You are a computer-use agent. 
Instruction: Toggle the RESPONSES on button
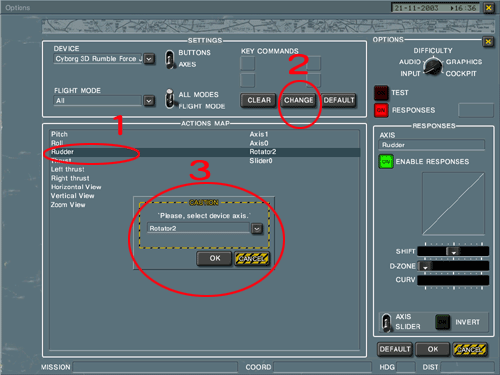click(x=381, y=110)
